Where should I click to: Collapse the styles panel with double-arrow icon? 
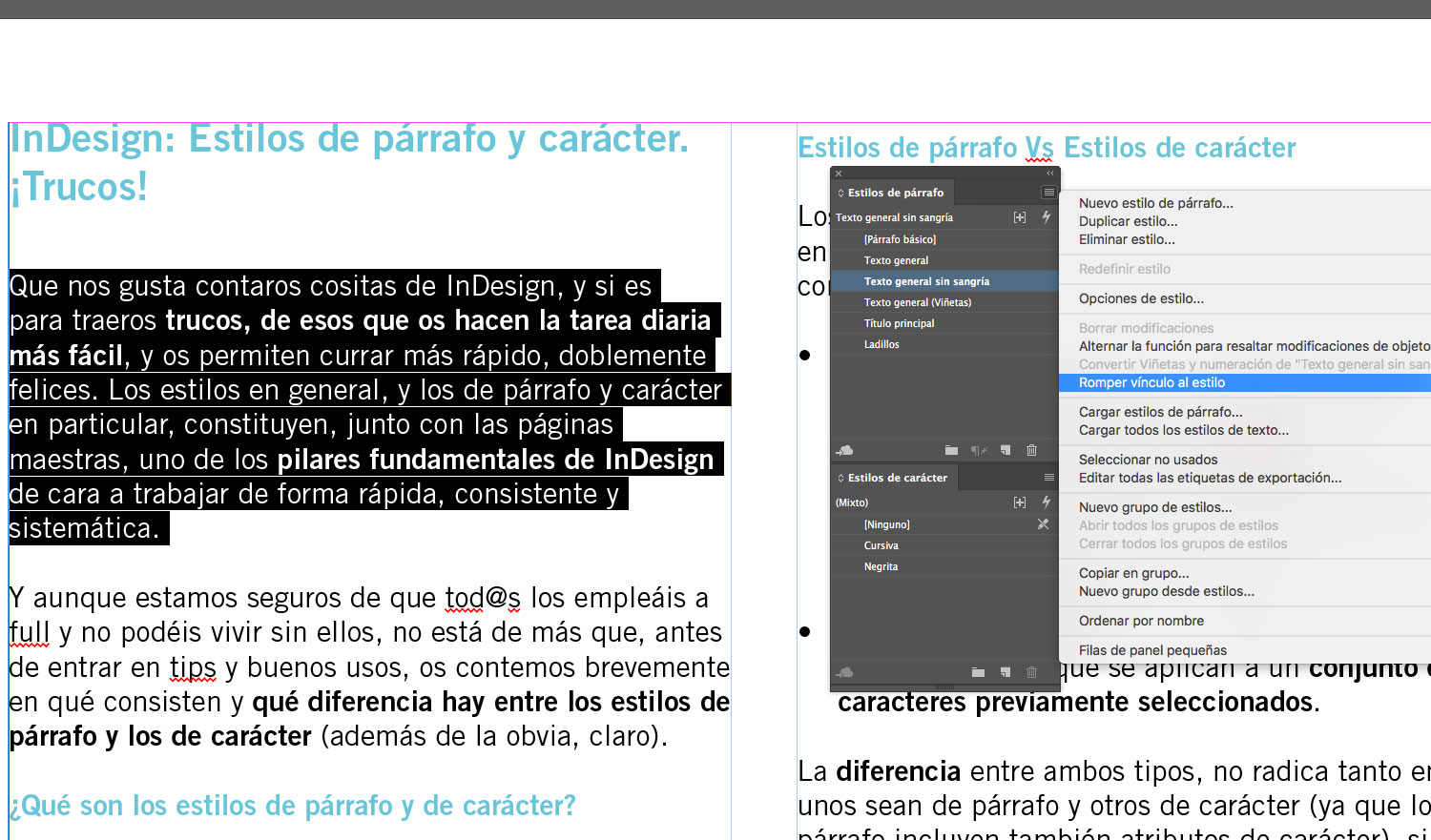coord(1050,174)
